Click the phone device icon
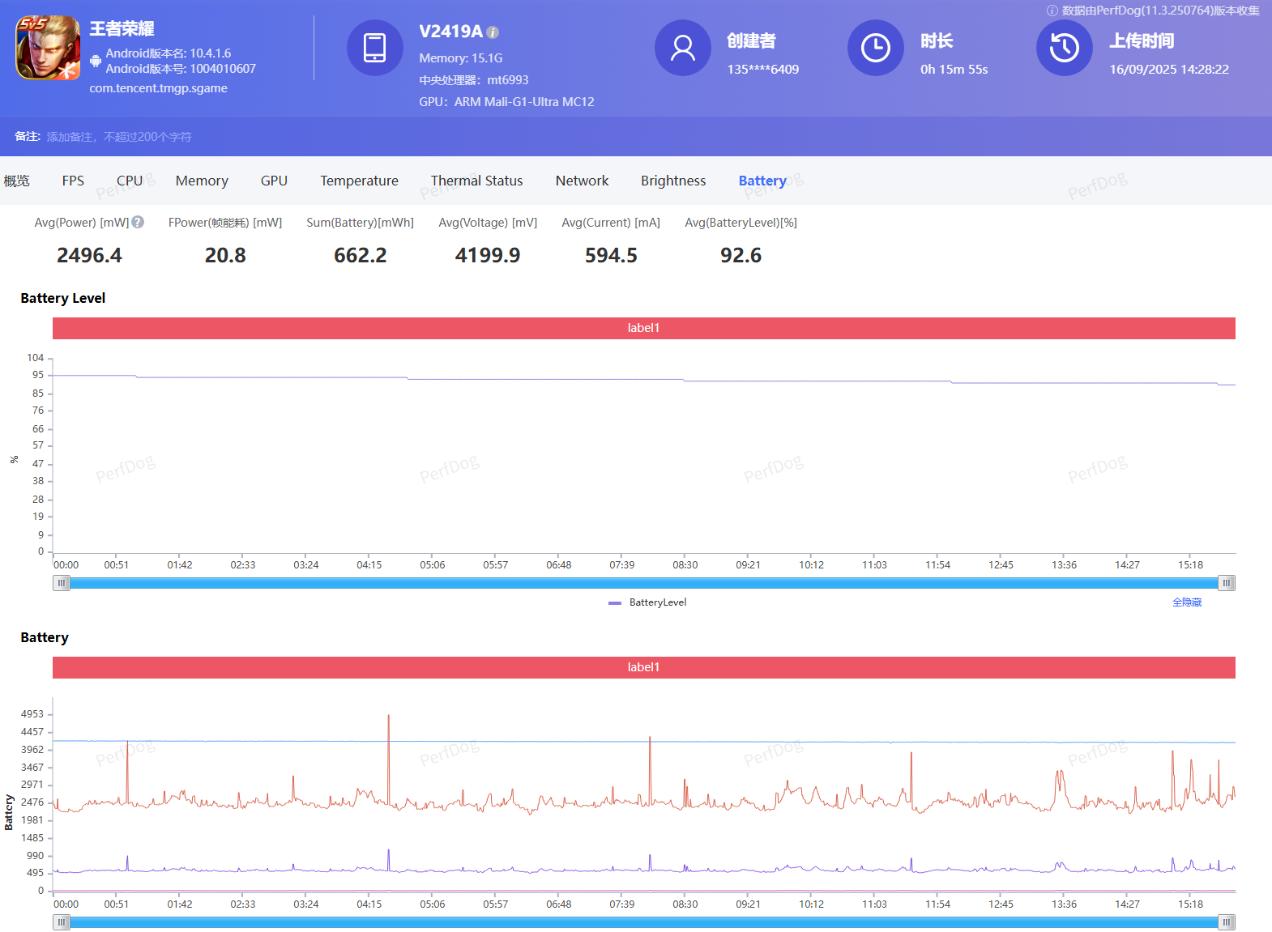The height and width of the screenshot is (932, 1272). [x=375, y=47]
